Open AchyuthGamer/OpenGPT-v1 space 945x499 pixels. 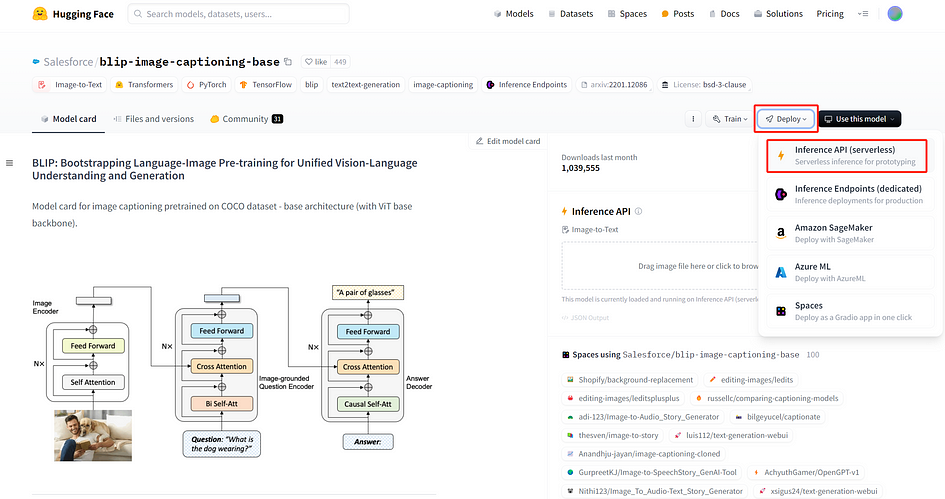[806, 472]
